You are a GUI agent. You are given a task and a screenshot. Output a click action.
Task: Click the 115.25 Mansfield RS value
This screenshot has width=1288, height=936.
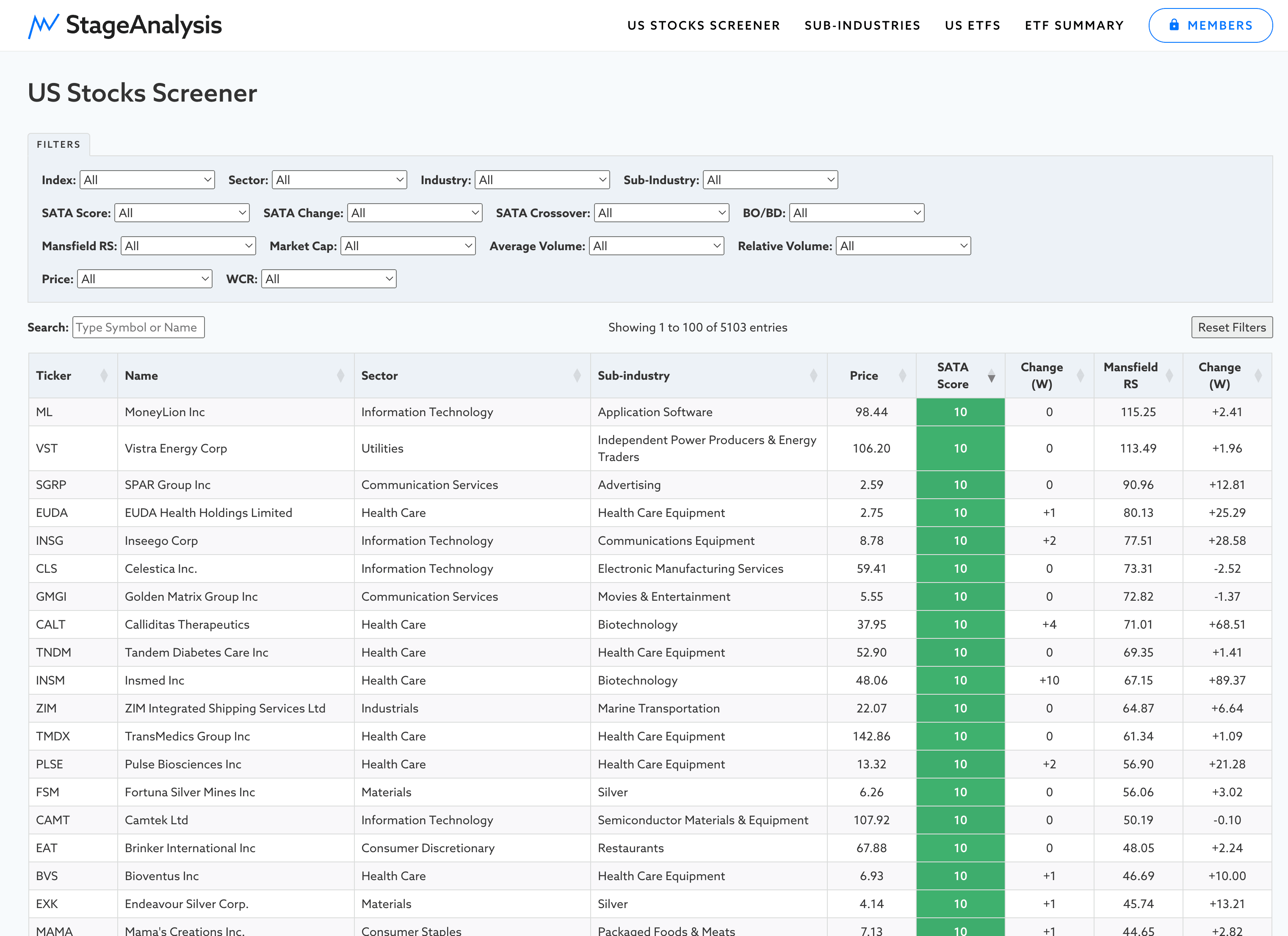(1138, 412)
